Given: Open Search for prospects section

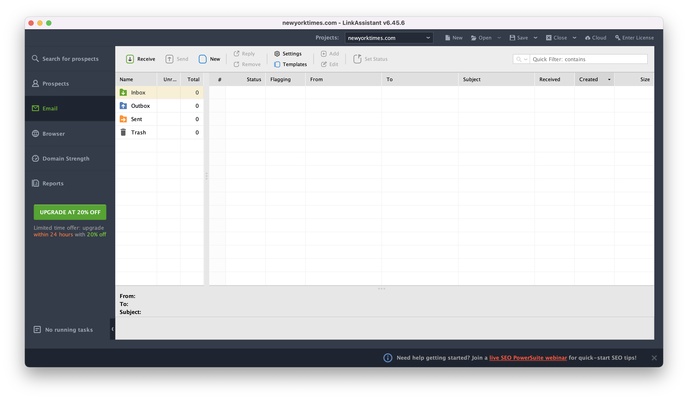Looking at the screenshot, I should coord(65,58).
